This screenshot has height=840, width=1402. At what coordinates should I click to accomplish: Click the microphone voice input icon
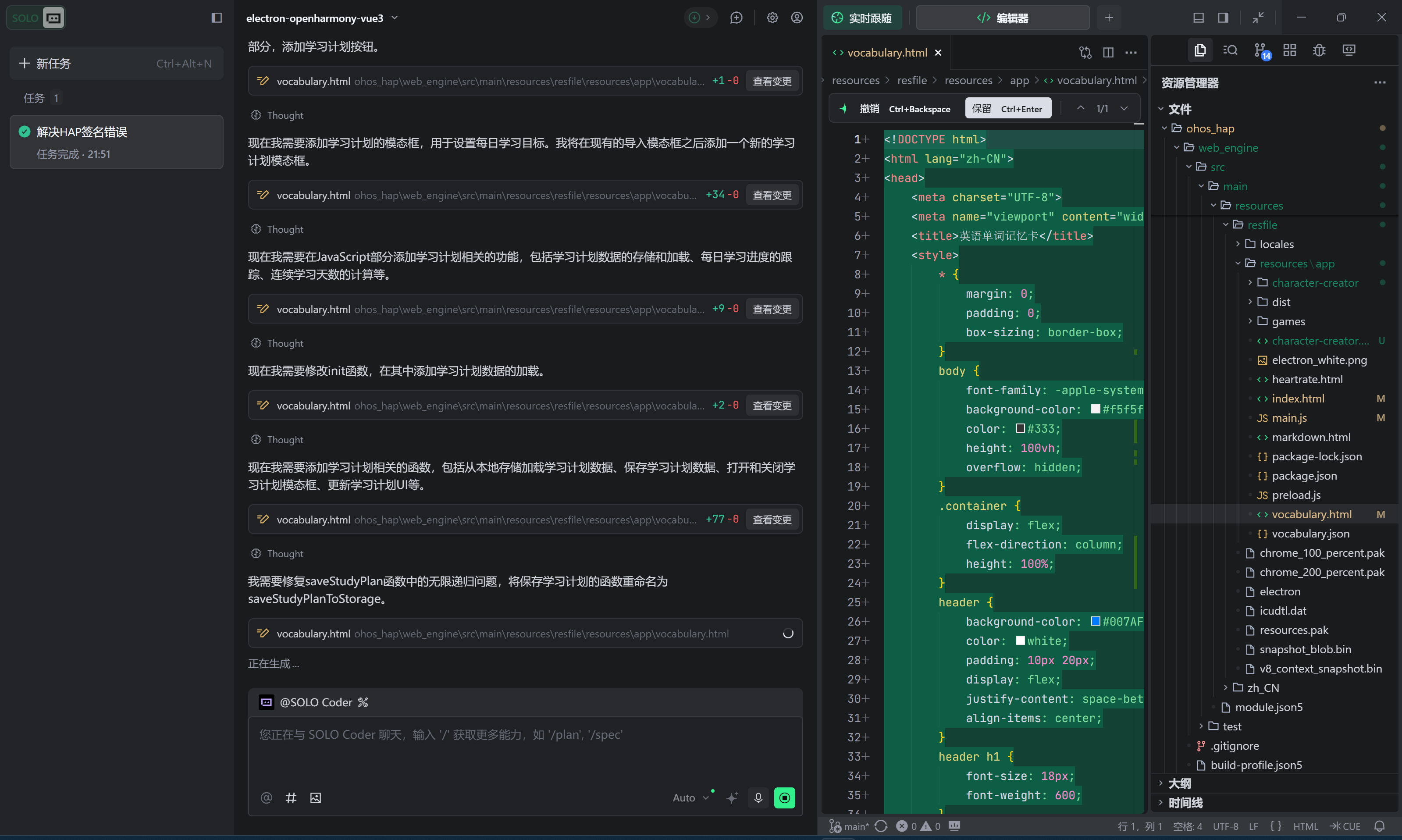pyautogui.click(x=758, y=797)
